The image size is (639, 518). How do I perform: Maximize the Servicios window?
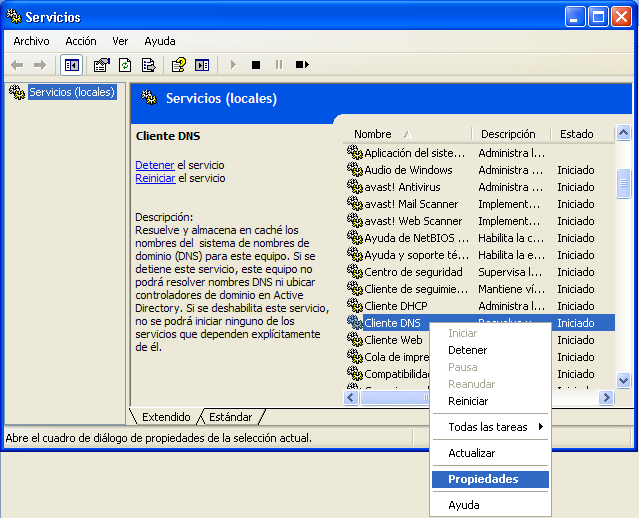click(x=598, y=17)
